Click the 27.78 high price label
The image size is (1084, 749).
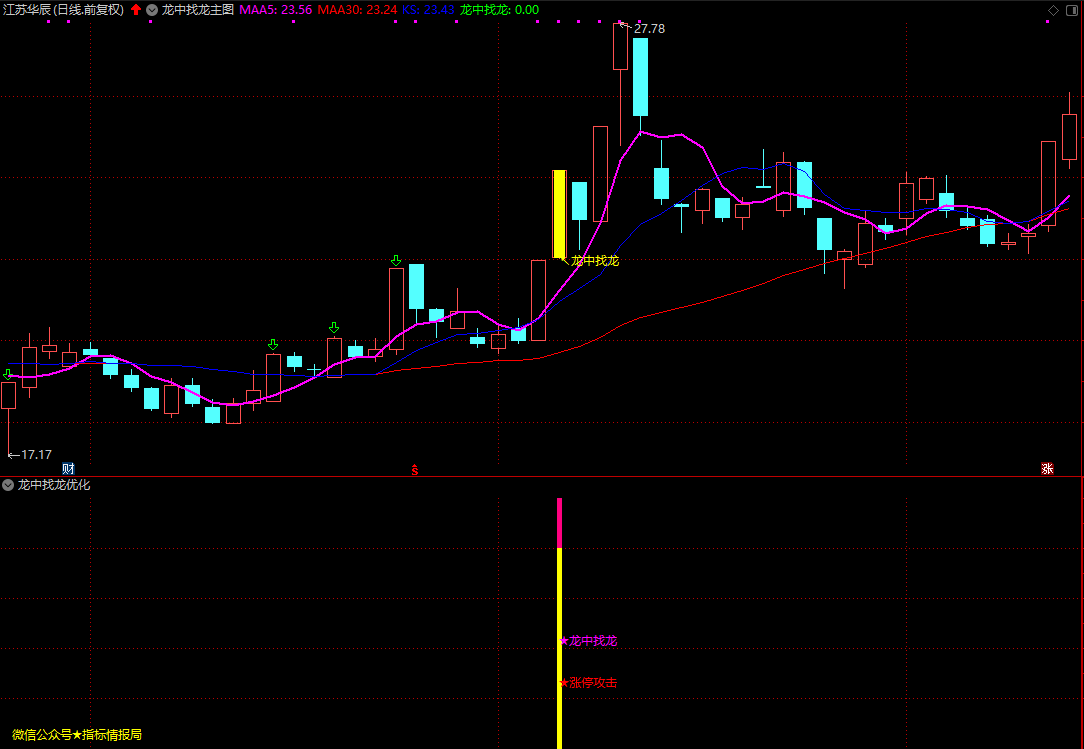(648, 28)
